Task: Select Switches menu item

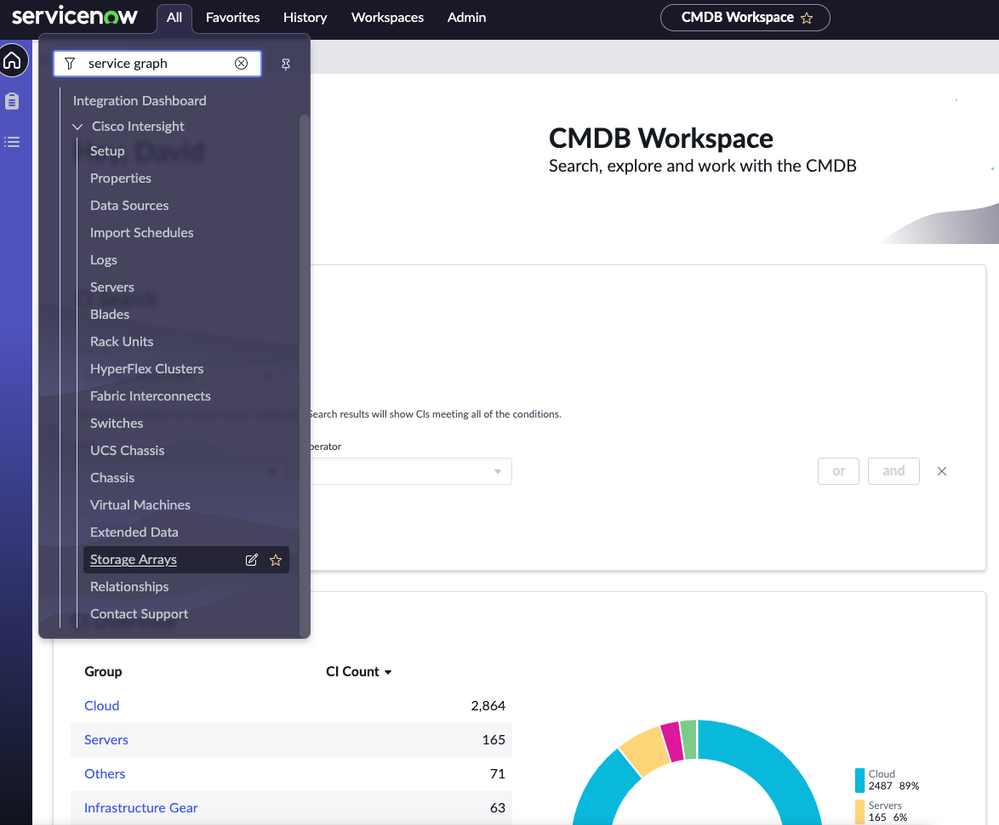Action: click(x=117, y=423)
